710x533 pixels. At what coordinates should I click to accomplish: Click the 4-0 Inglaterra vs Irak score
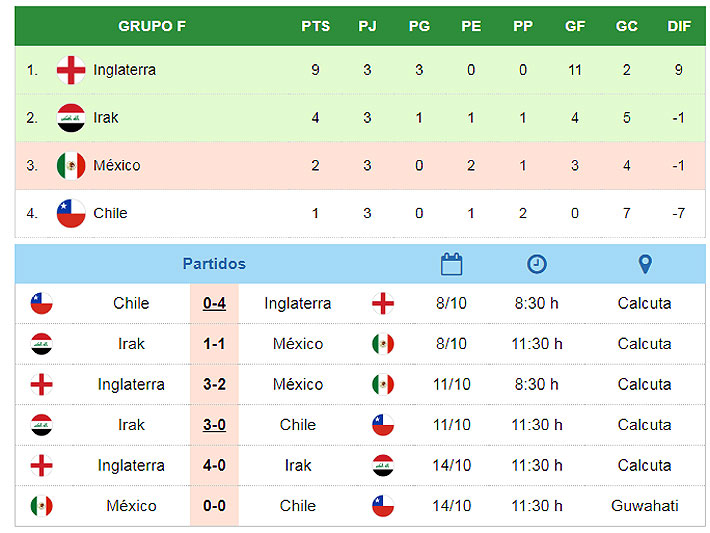click(x=214, y=466)
